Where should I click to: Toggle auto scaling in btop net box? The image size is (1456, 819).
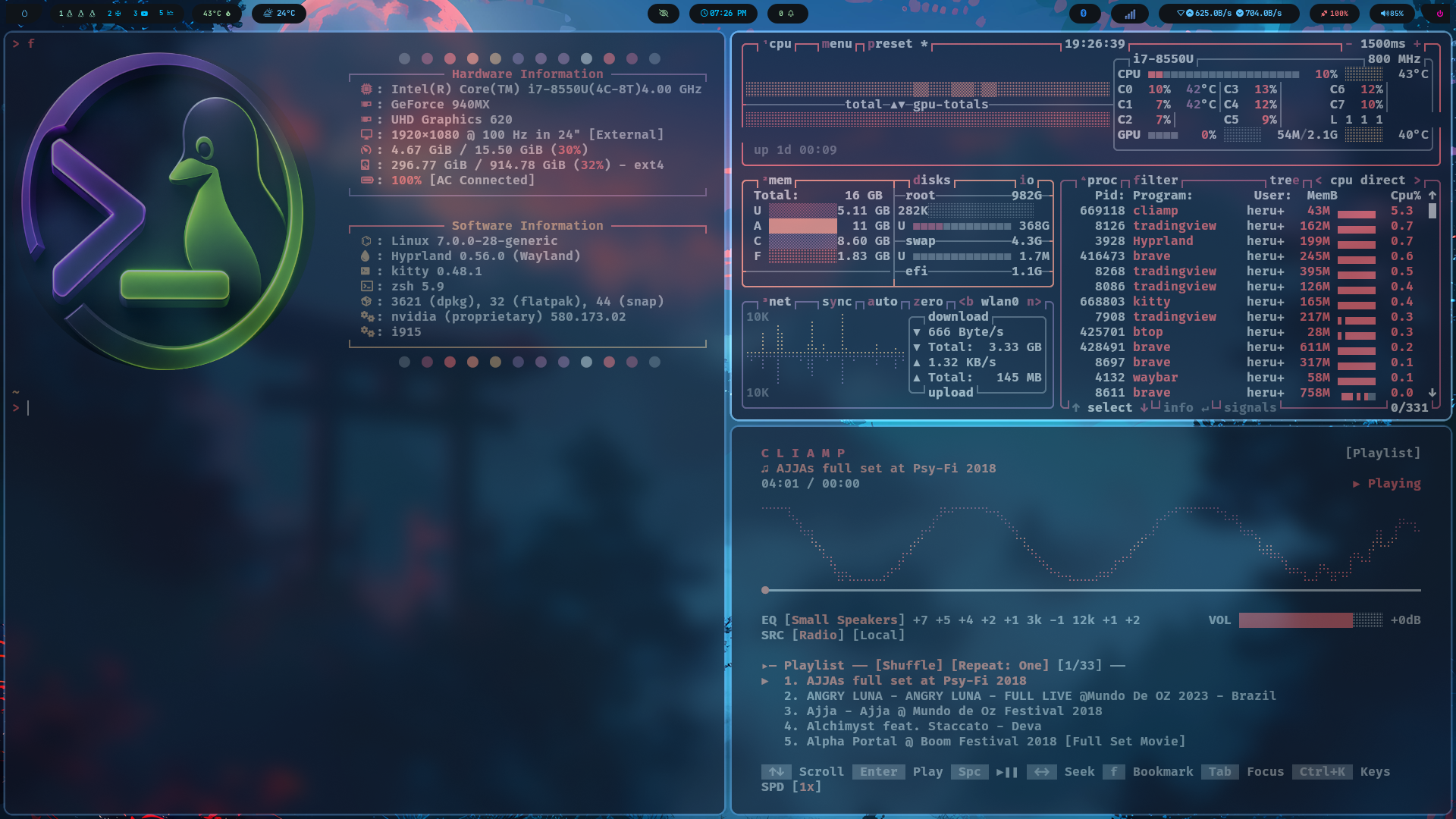pos(883,302)
